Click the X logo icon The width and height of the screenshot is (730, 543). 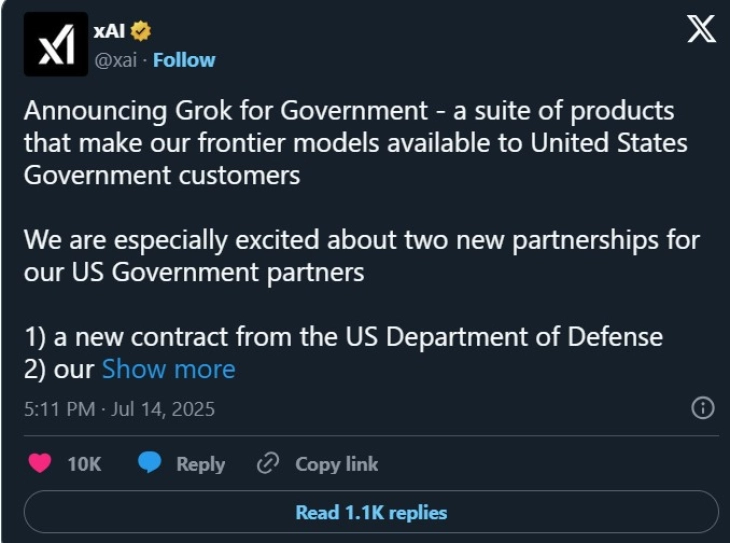pyautogui.click(x=702, y=31)
